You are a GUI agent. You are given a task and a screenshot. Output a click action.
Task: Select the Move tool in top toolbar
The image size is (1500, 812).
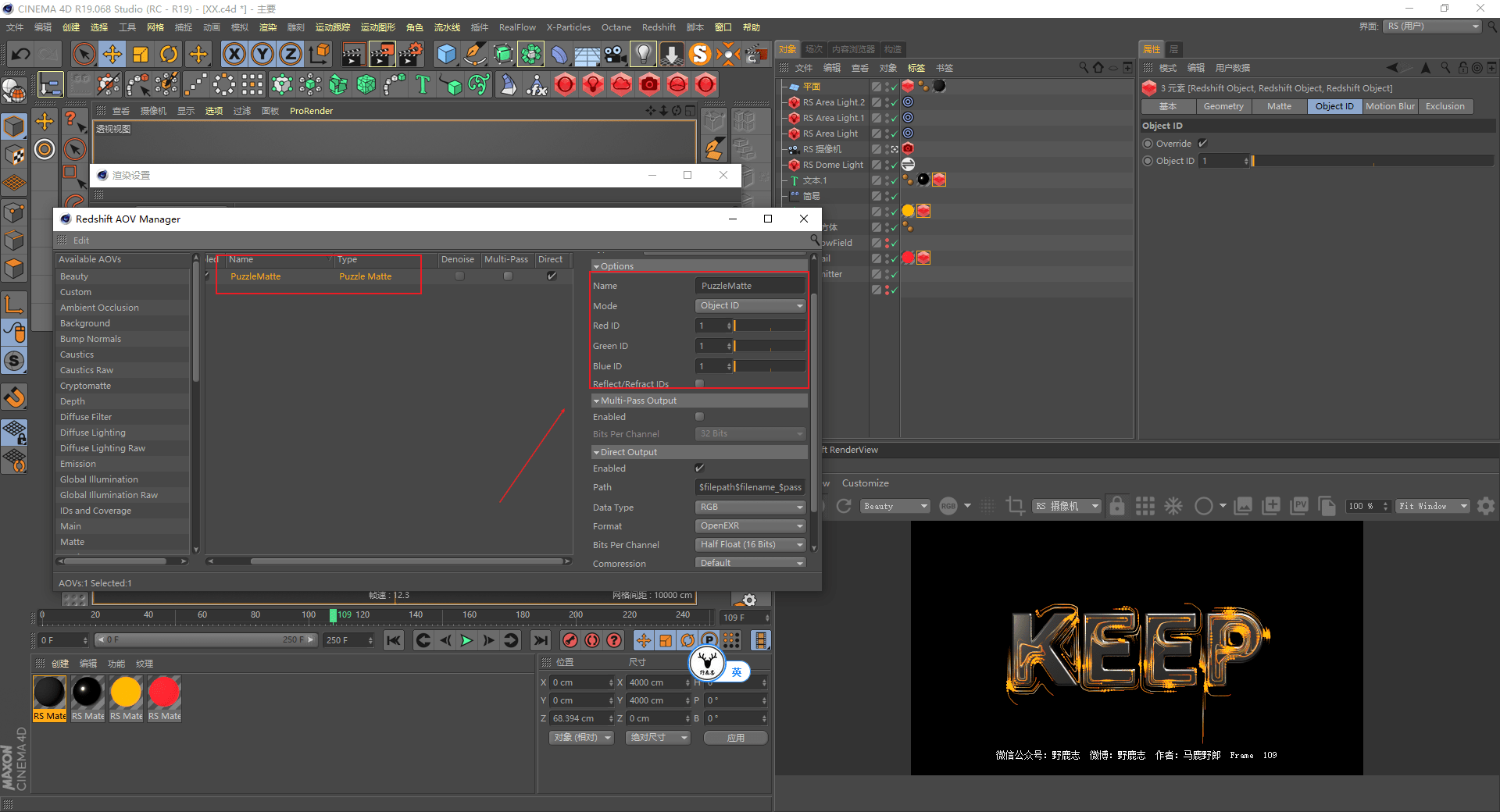112,54
